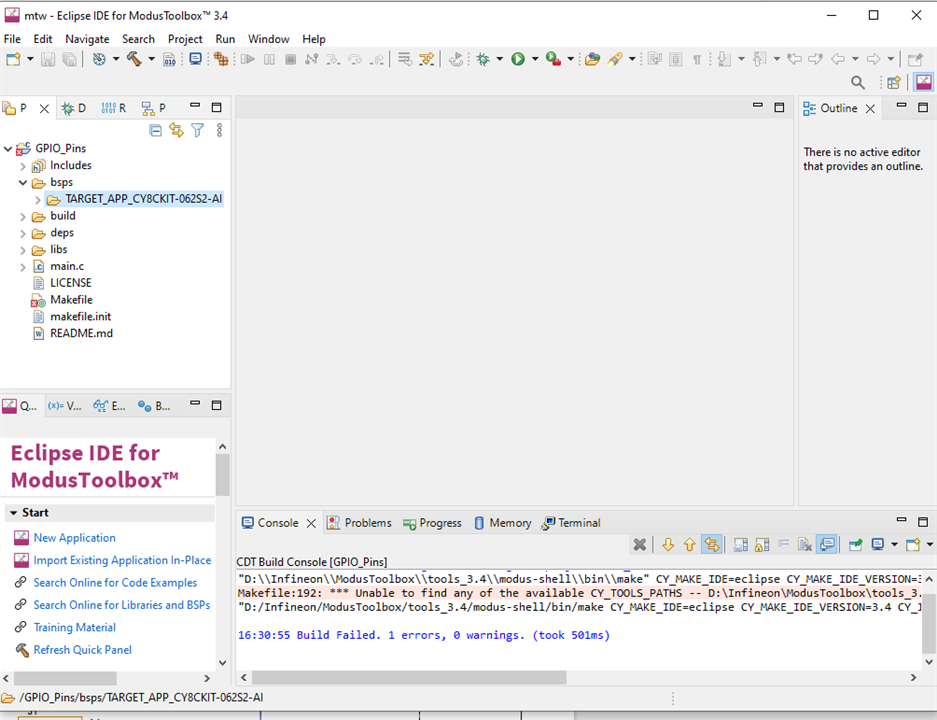Viewport: 937px width, 720px height.
Task: Click Import Existing Application In-Place link
Action: [x=122, y=560]
